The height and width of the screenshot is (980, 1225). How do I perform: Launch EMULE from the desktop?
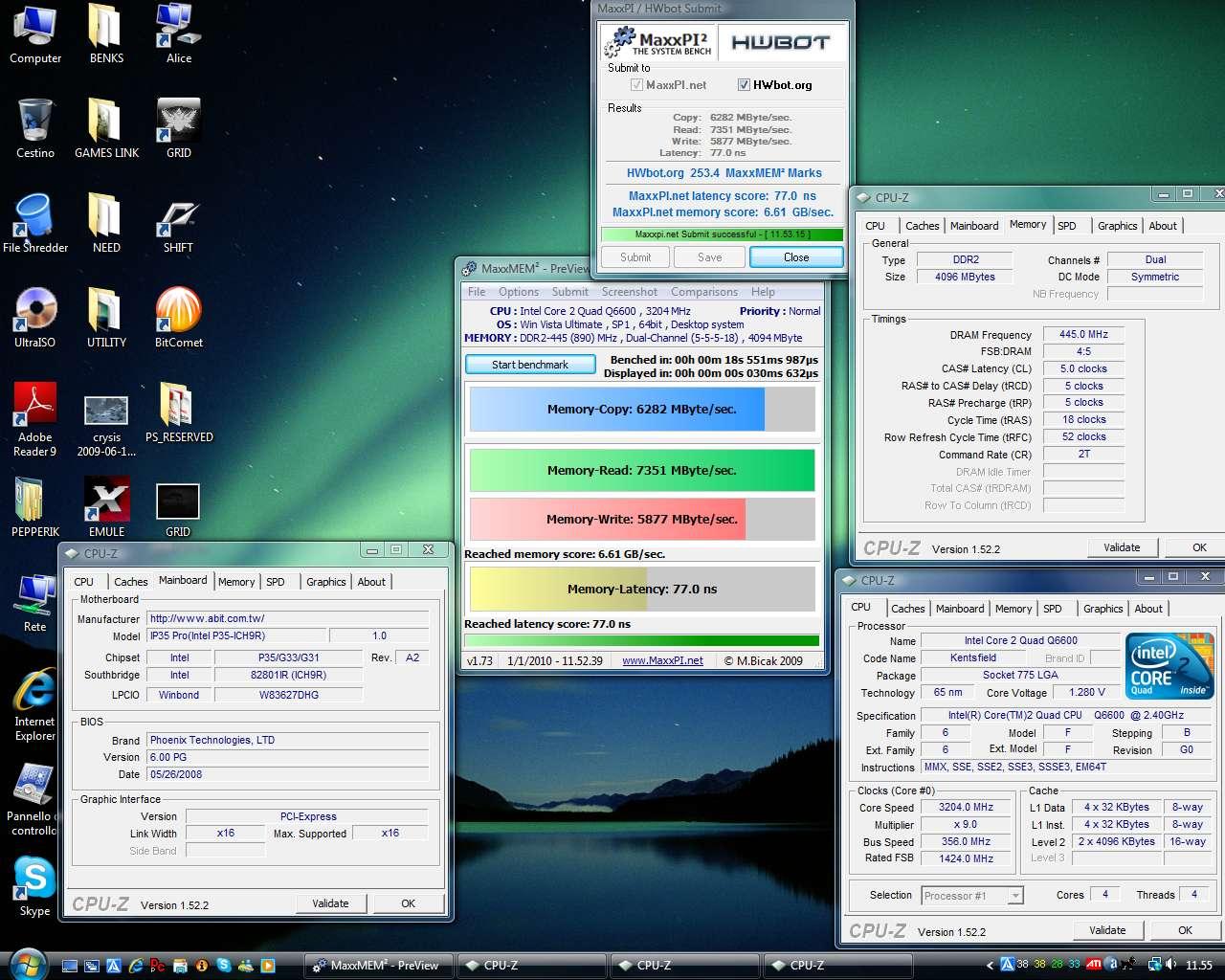point(106,507)
